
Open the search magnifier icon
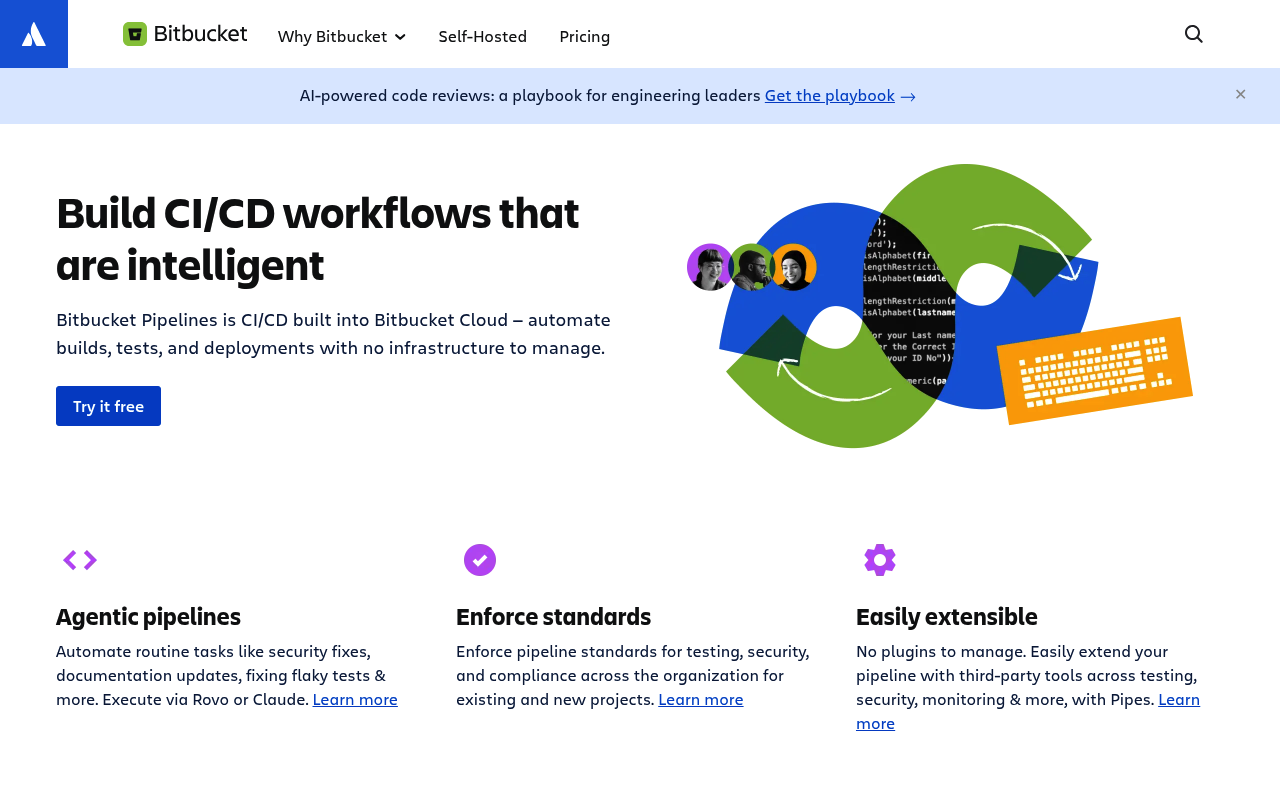pyautogui.click(x=1194, y=34)
